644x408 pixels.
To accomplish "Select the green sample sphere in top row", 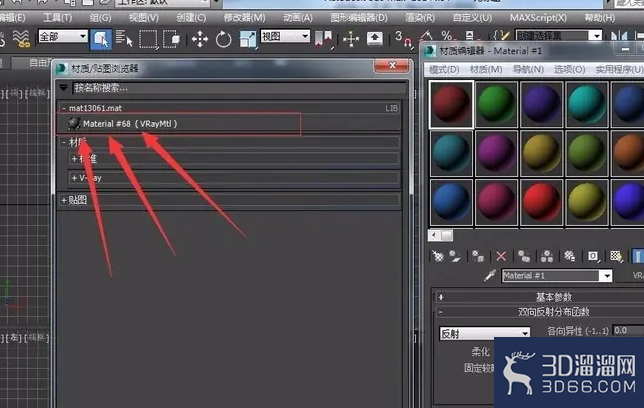I will pos(497,104).
